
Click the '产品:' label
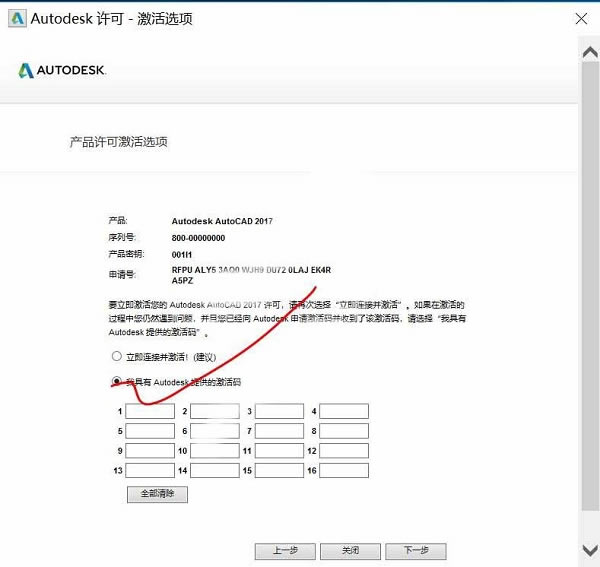pos(118,220)
